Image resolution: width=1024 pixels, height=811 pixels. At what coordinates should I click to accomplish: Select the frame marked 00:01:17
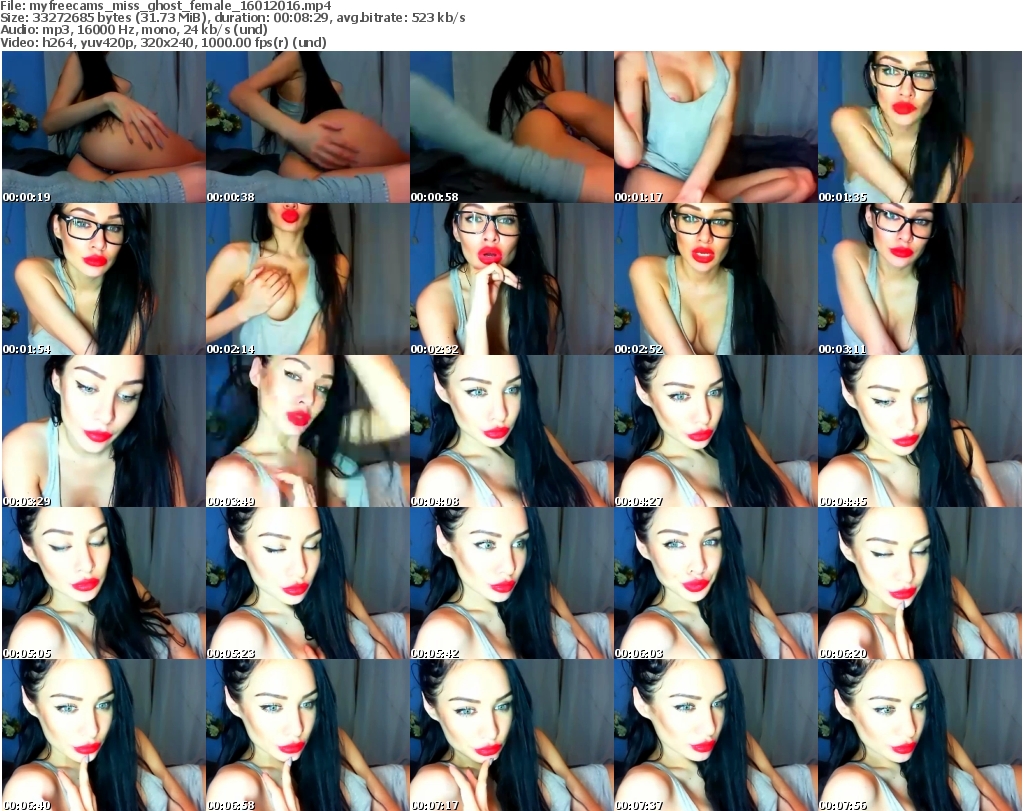(716, 127)
